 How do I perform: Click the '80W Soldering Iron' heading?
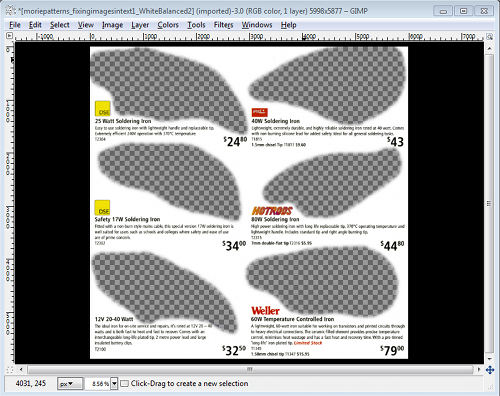tap(275, 219)
